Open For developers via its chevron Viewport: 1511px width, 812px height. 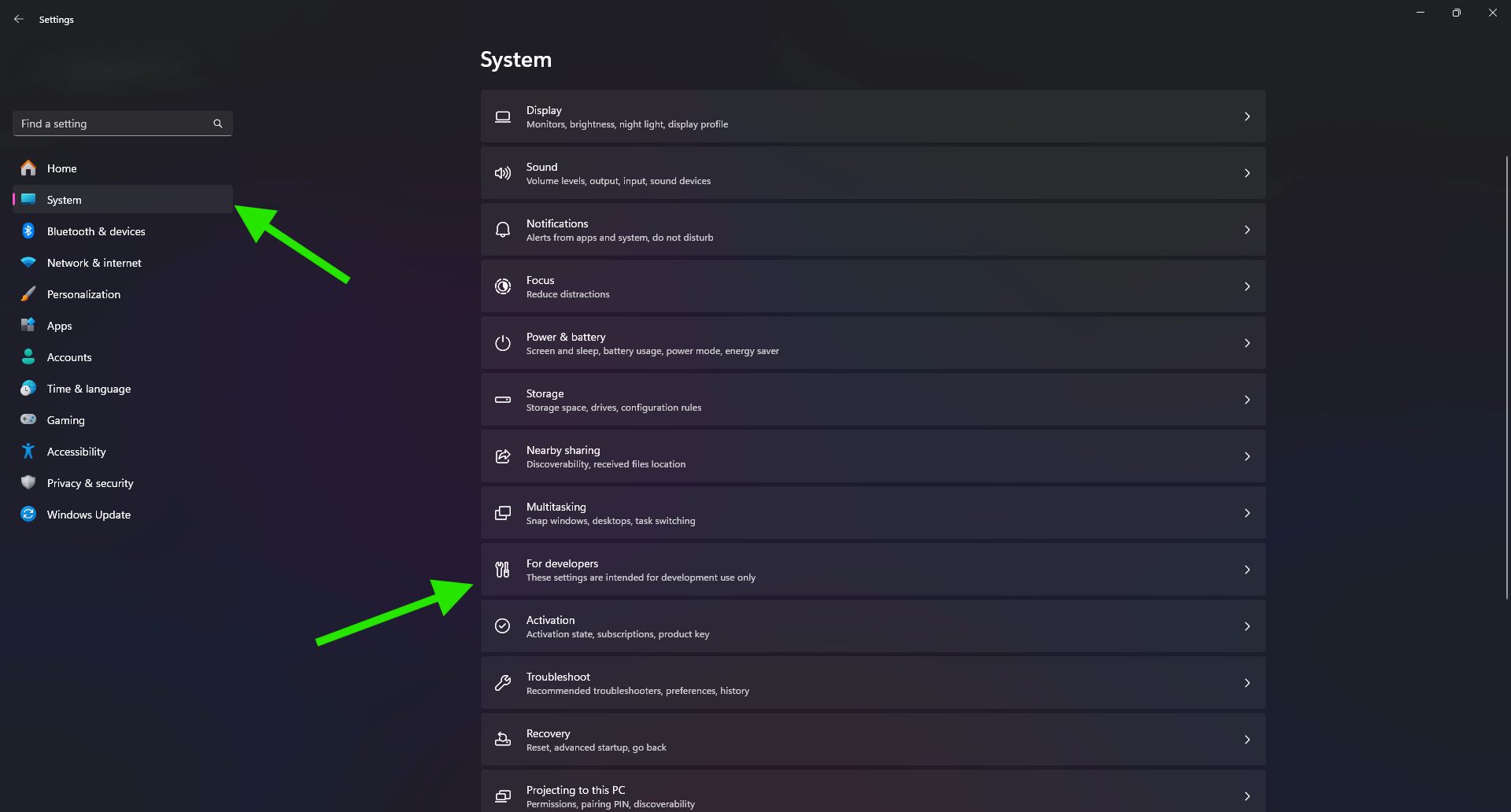pos(1247,570)
